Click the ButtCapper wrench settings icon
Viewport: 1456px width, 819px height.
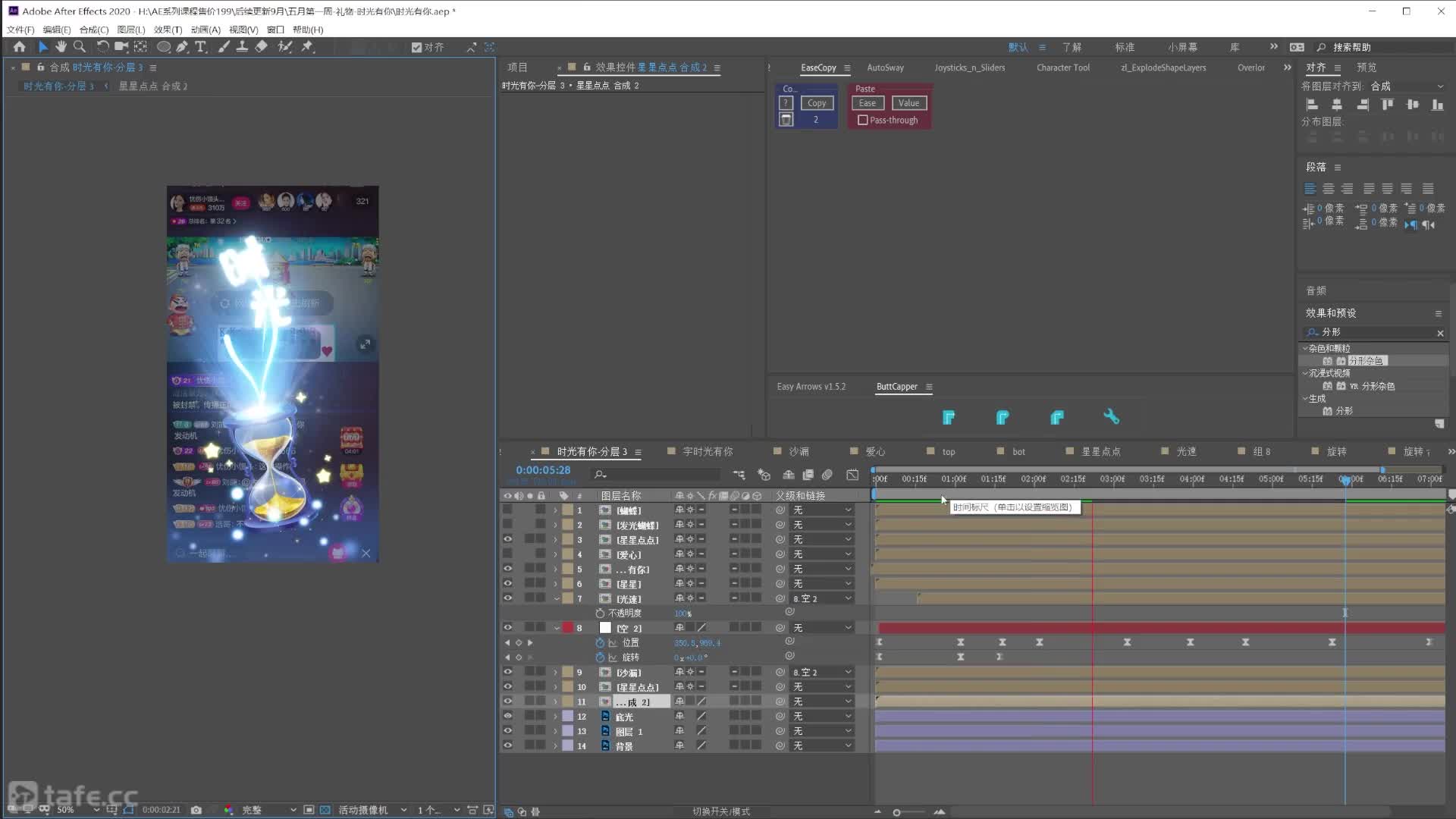click(1111, 416)
